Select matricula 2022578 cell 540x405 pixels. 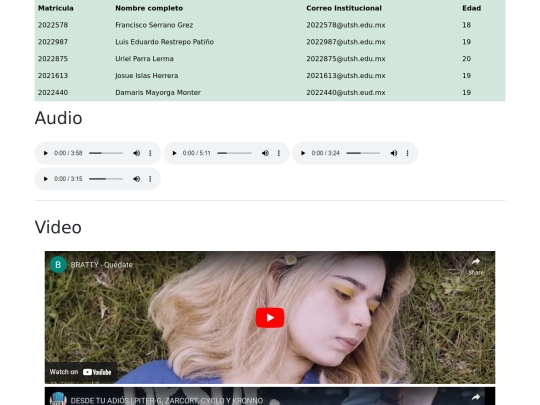53,25
